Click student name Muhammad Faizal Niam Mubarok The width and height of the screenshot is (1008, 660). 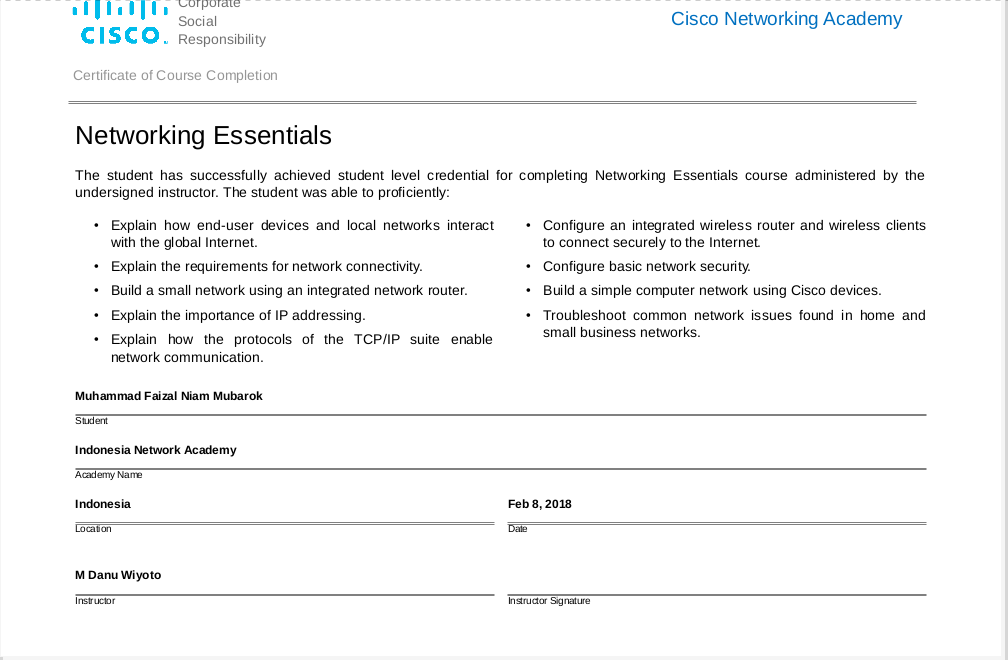[x=168, y=396]
